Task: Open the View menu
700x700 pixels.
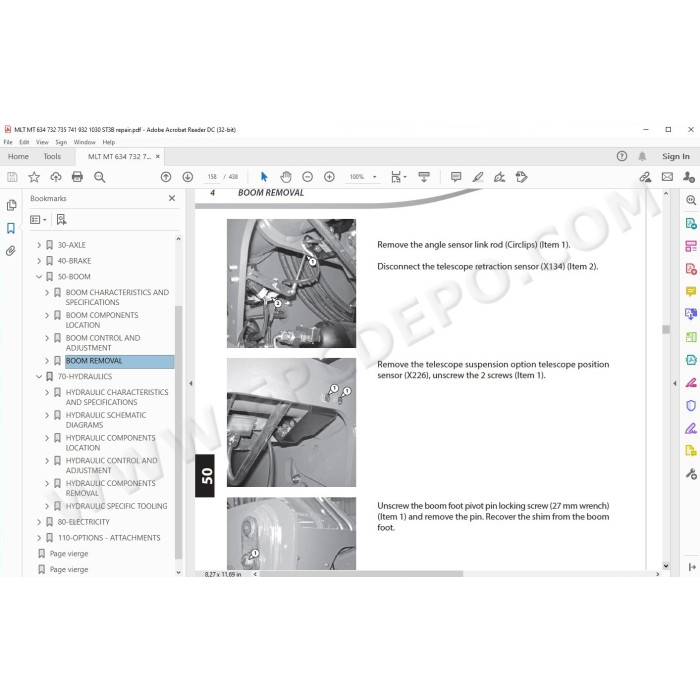Action: 42,142
